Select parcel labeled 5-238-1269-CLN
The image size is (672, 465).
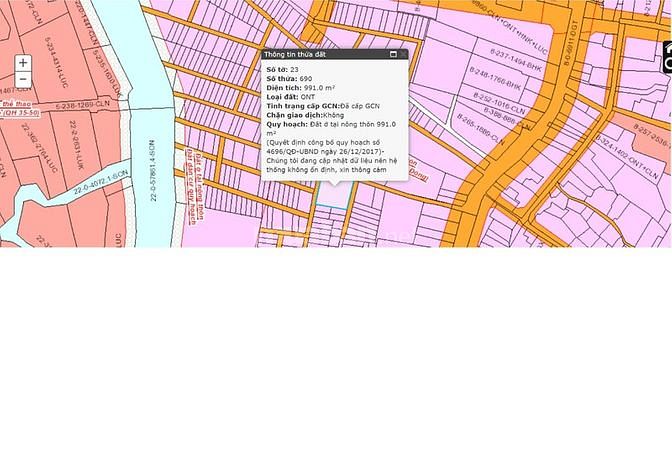(81, 104)
